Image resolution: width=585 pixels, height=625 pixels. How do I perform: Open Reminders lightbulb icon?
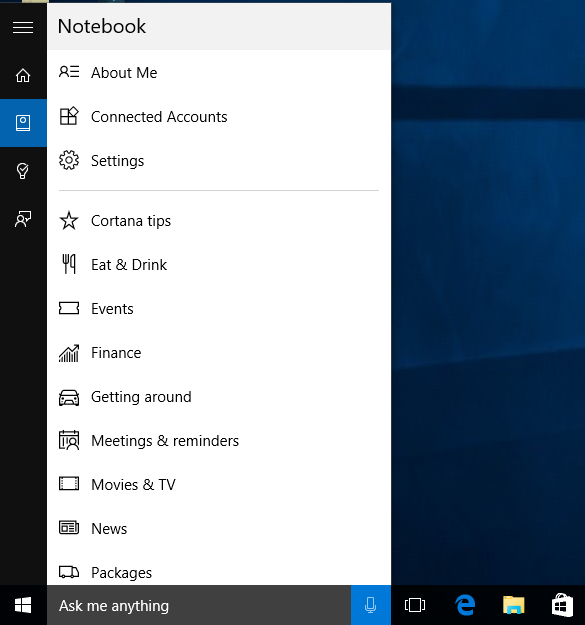pyautogui.click(x=23, y=171)
